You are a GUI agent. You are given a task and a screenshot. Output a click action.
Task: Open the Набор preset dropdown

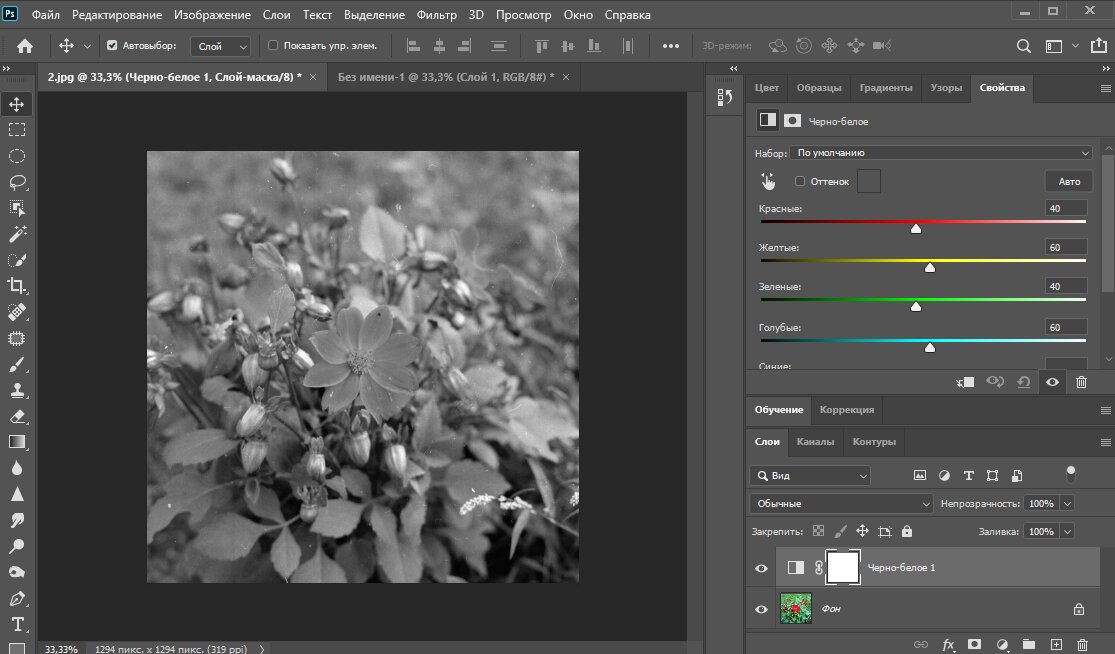(941, 153)
